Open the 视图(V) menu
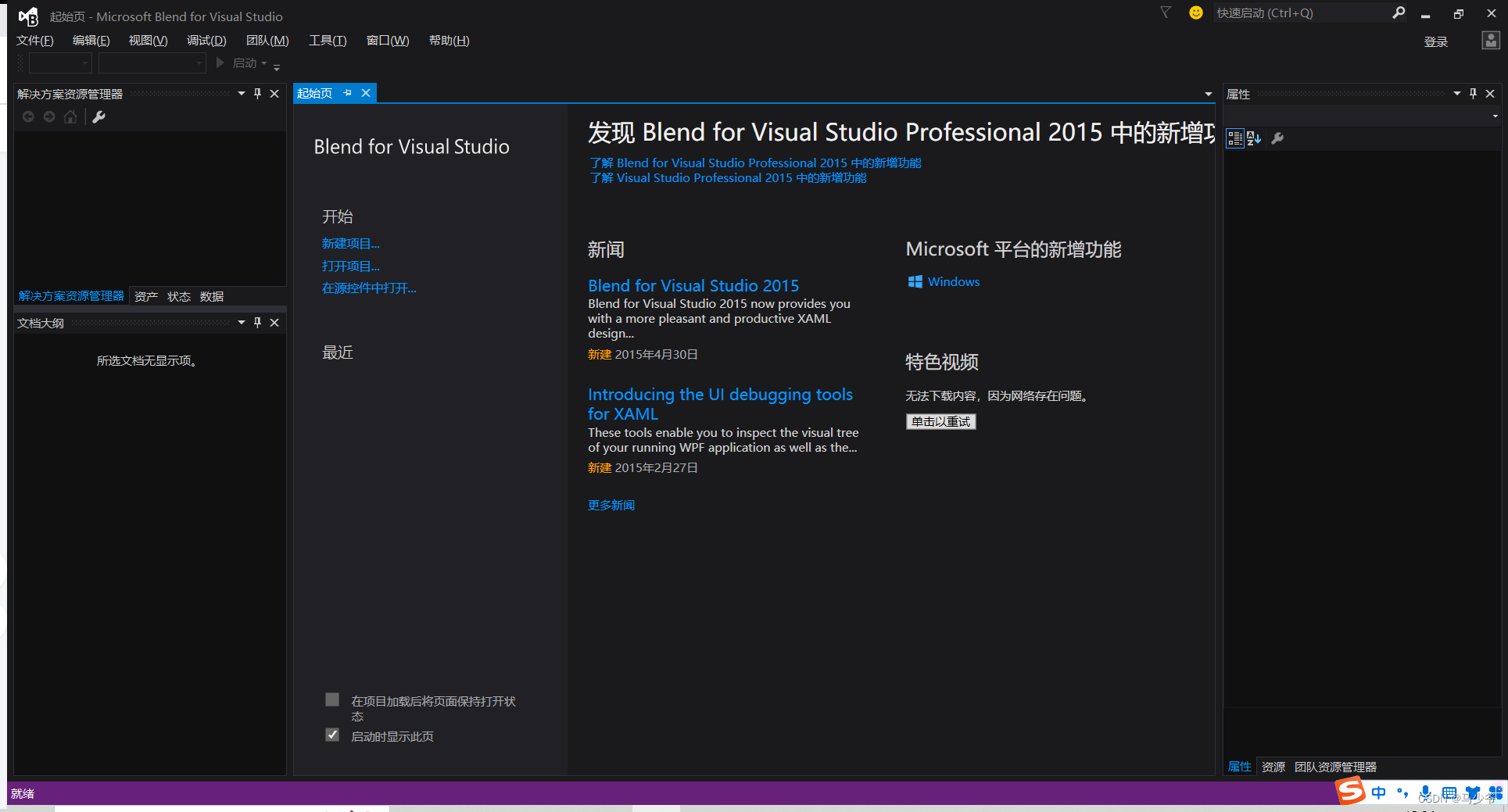This screenshot has width=1508, height=812. 148,41
